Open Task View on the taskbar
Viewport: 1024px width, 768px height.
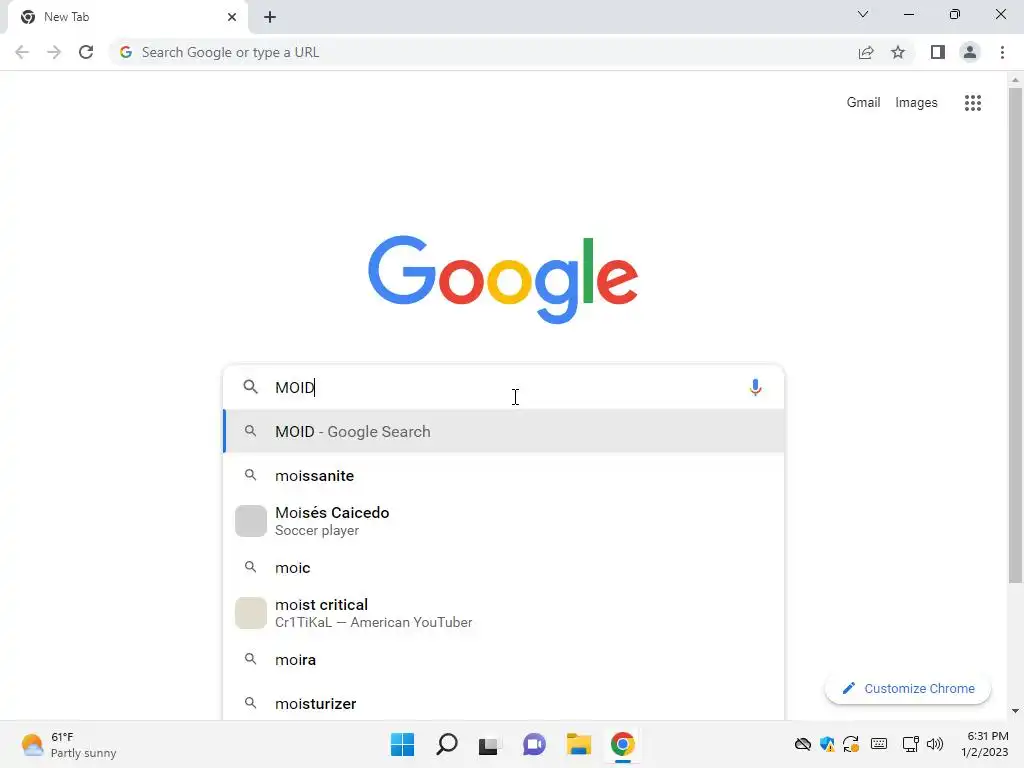489,744
